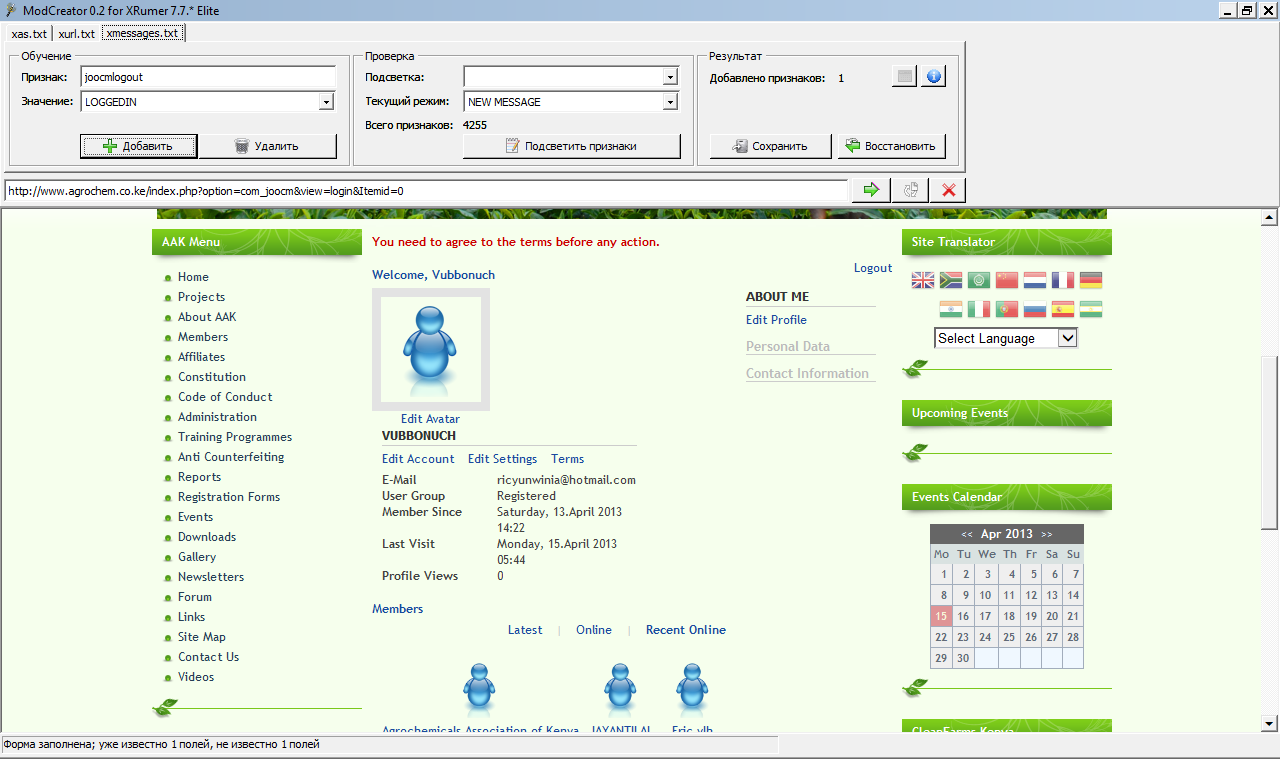This screenshot has width=1280, height=759.
Task: Open the Edit Profile link
Action: pos(776,320)
